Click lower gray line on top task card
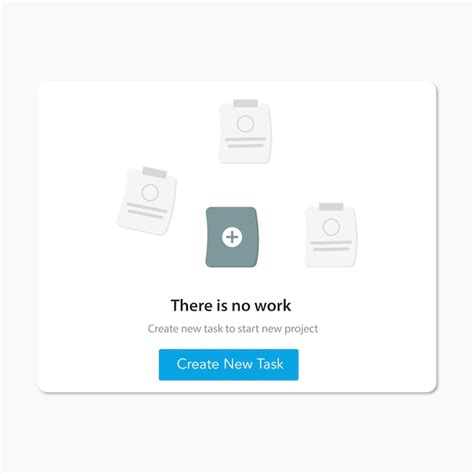This screenshot has height=474, width=474. (246, 146)
